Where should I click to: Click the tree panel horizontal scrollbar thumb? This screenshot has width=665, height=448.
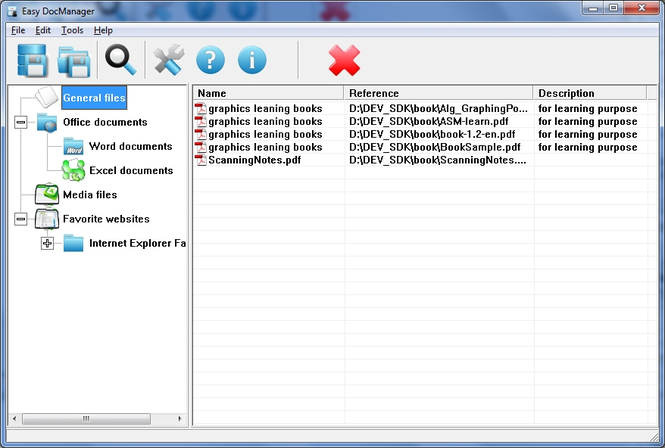86,419
